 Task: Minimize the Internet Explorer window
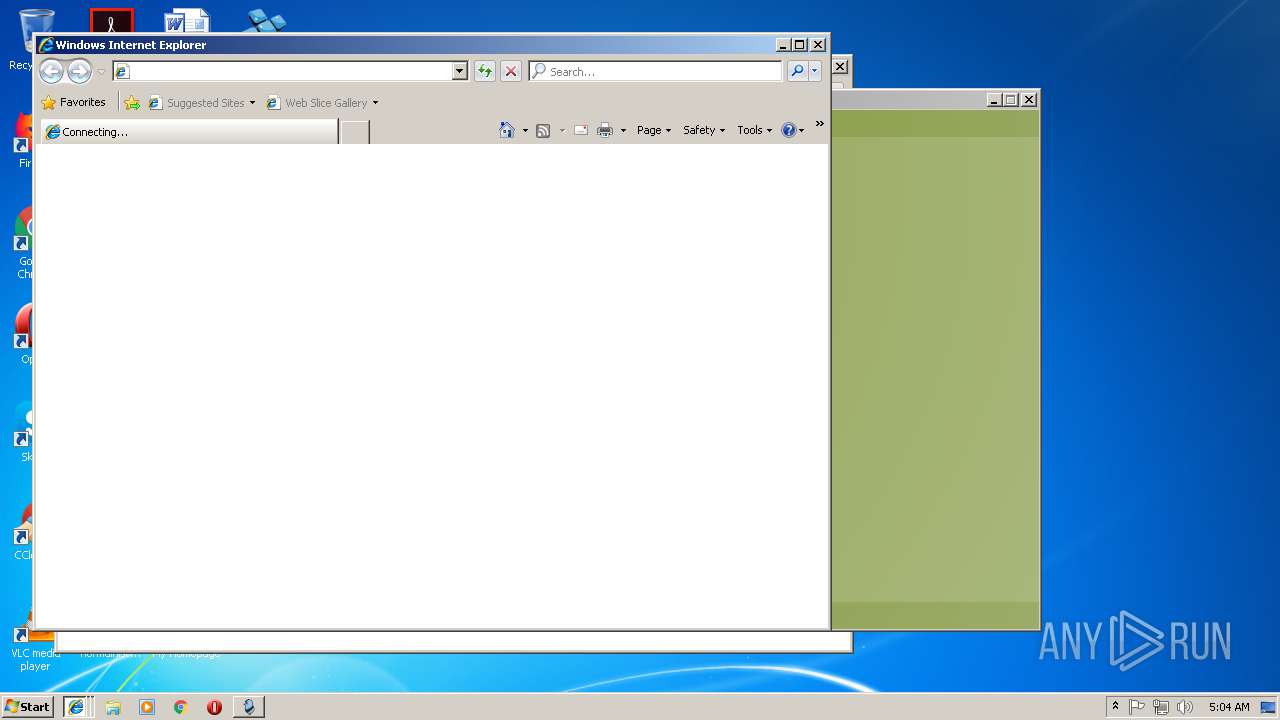click(x=782, y=45)
